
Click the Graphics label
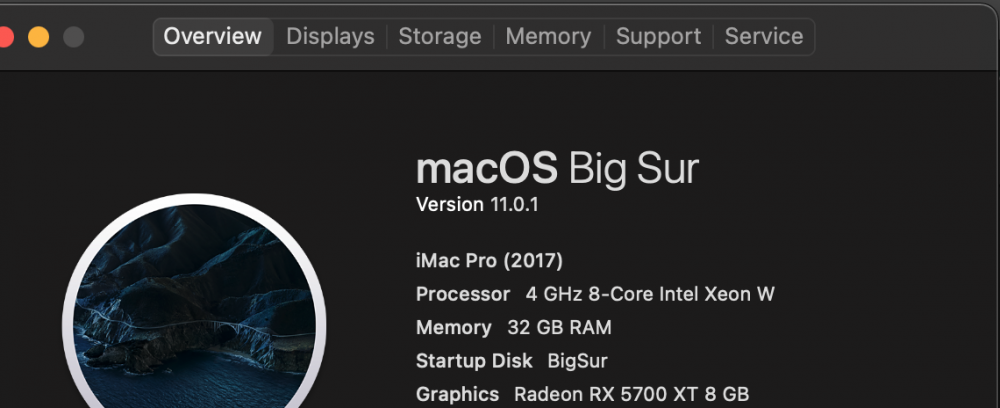pyautogui.click(x=457, y=394)
